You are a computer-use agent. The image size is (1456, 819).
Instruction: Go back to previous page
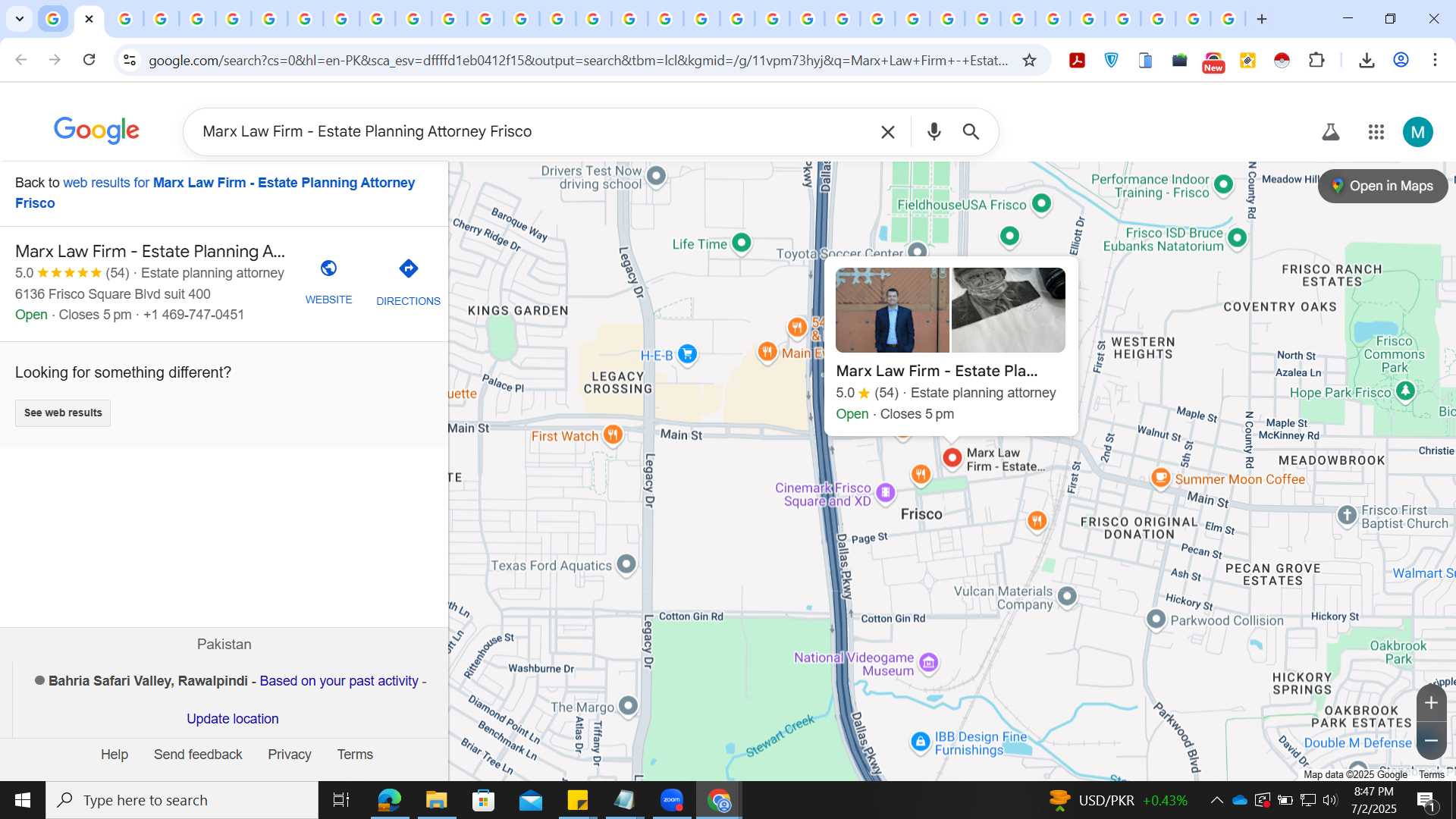[x=21, y=60]
